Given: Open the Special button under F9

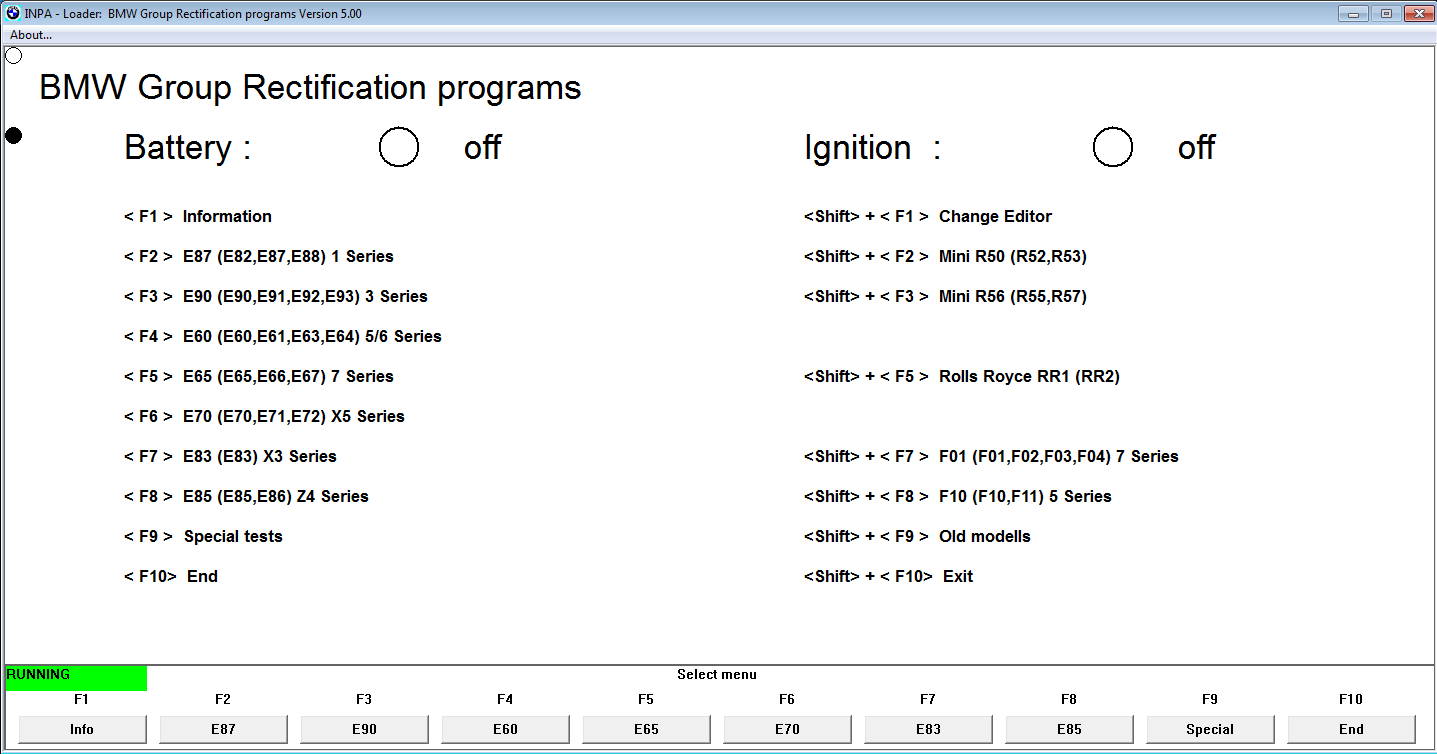Looking at the screenshot, I should pyautogui.click(x=1210, y=729).
